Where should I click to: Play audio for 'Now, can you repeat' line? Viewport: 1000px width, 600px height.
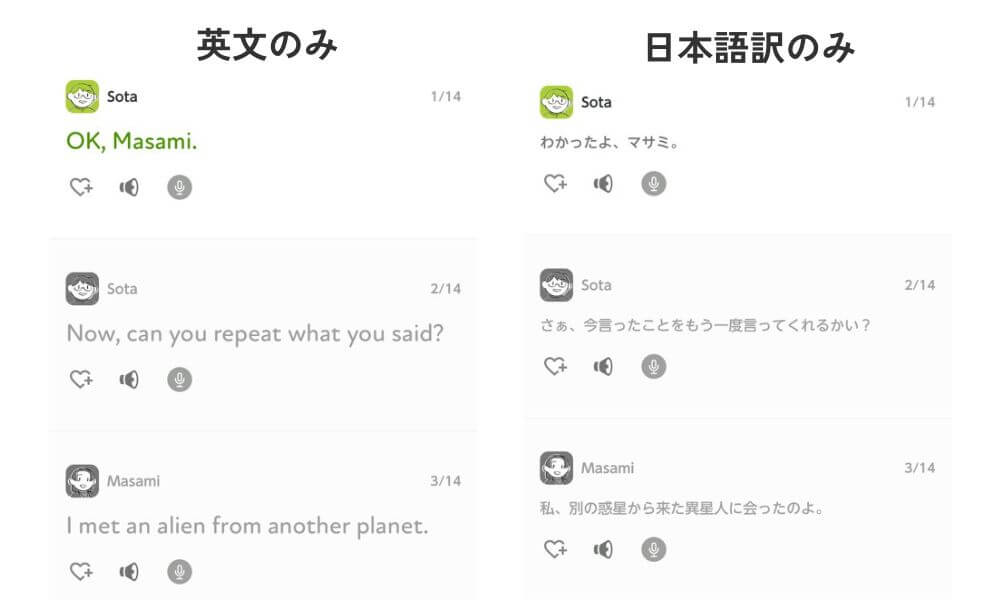click(129, 379)
